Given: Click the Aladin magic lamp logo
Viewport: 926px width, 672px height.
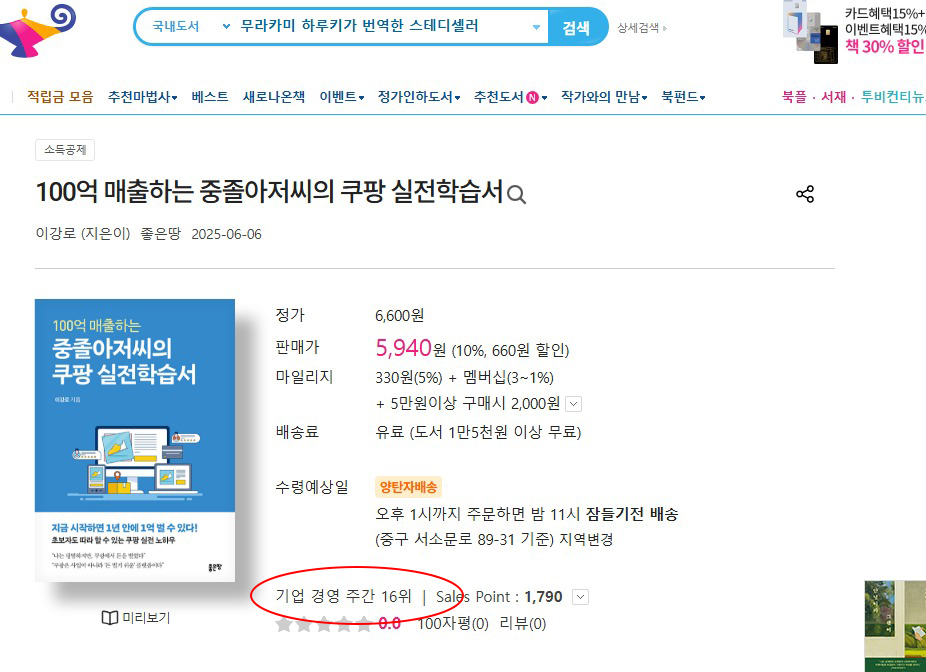Looking at the screenshot, I should (37, 30).
